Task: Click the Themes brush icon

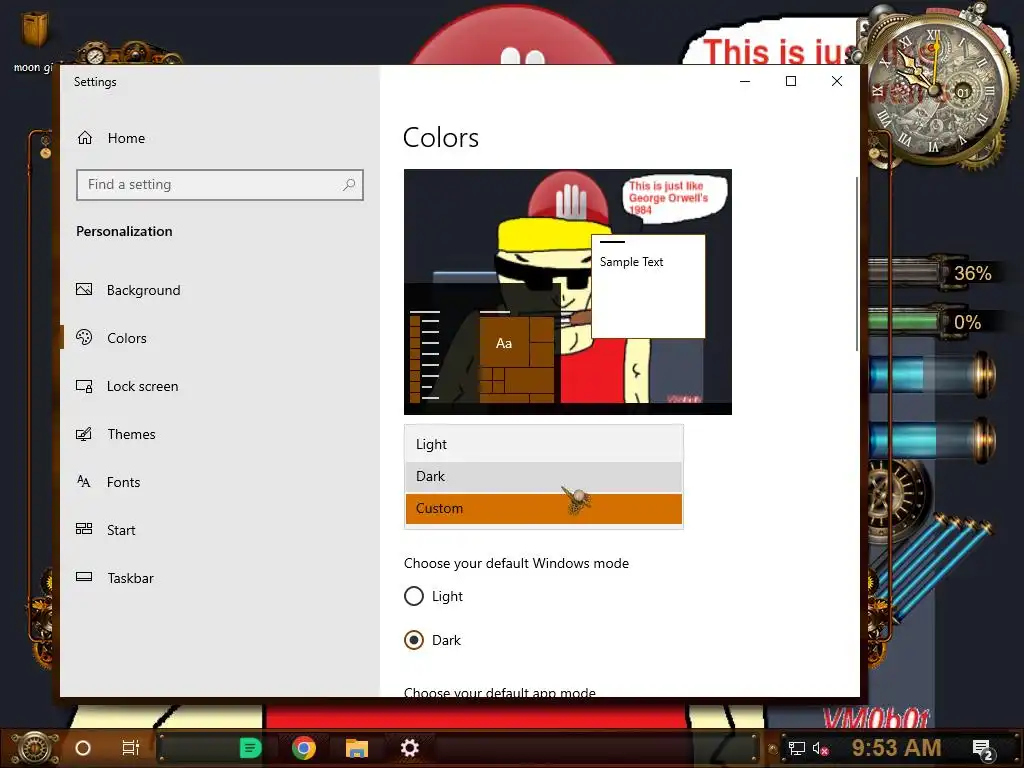Action: (84, 434)
